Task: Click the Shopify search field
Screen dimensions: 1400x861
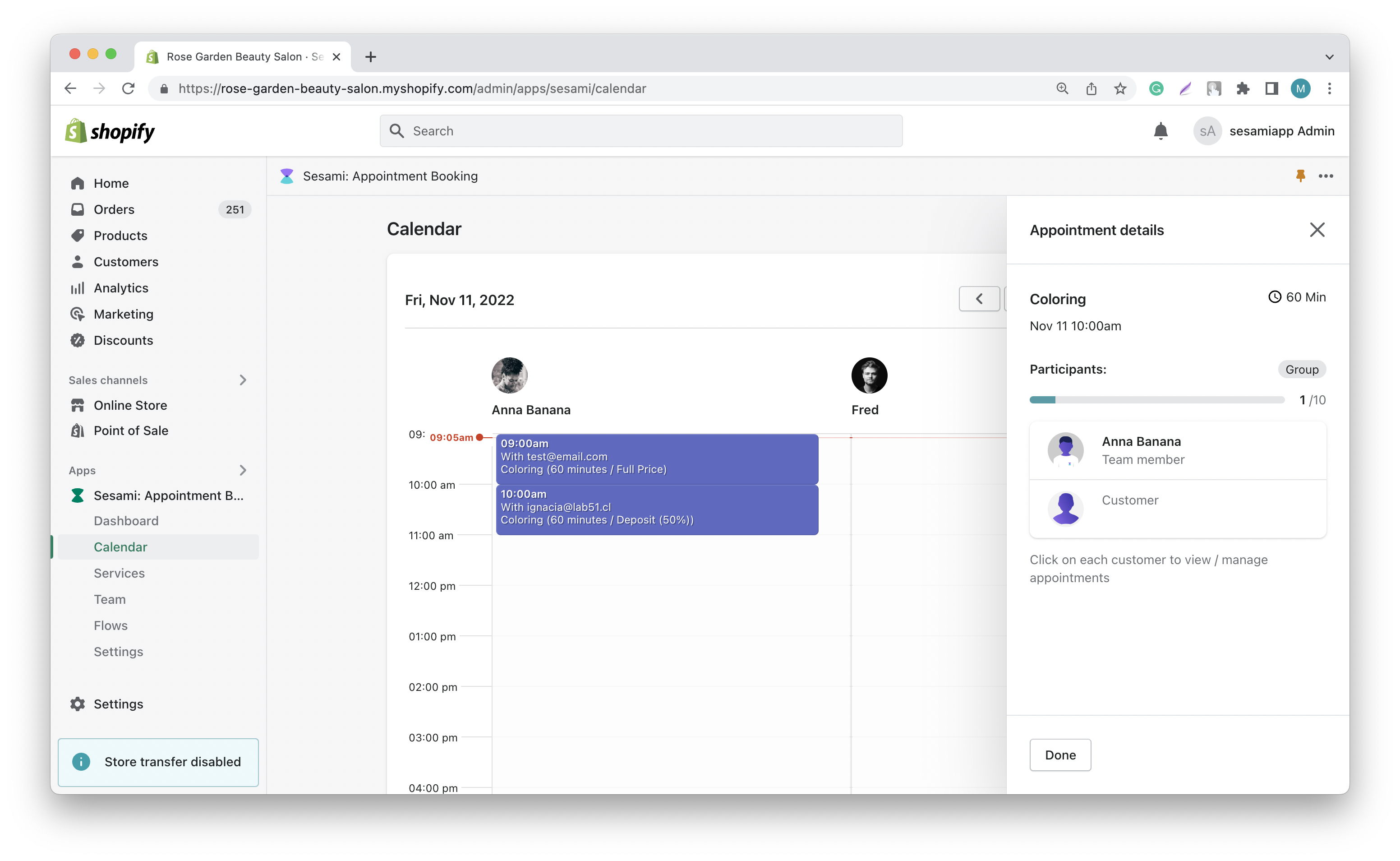Action: (641, 131)
